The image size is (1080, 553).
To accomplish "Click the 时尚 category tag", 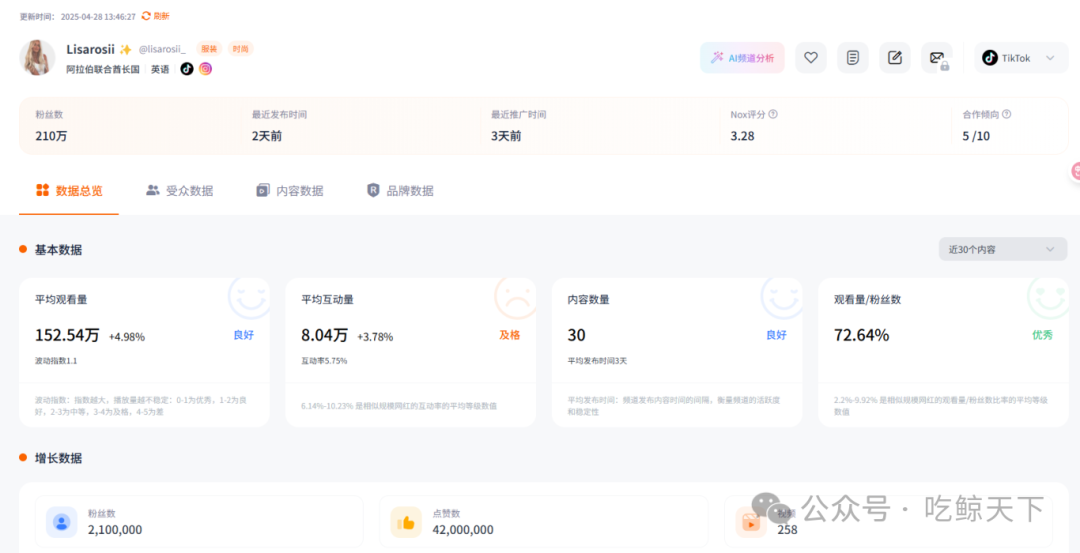I will point(240,49).
